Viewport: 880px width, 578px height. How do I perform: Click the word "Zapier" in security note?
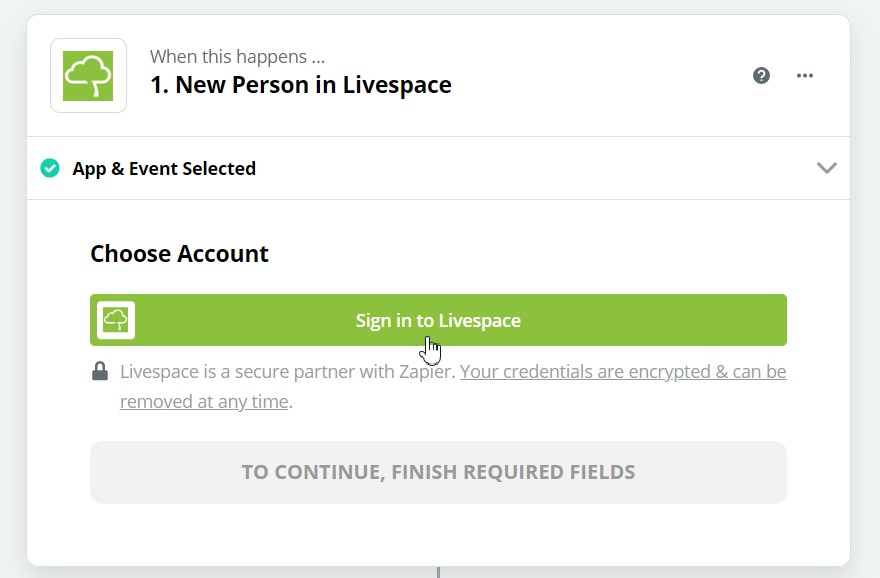[x=425, y=371]
